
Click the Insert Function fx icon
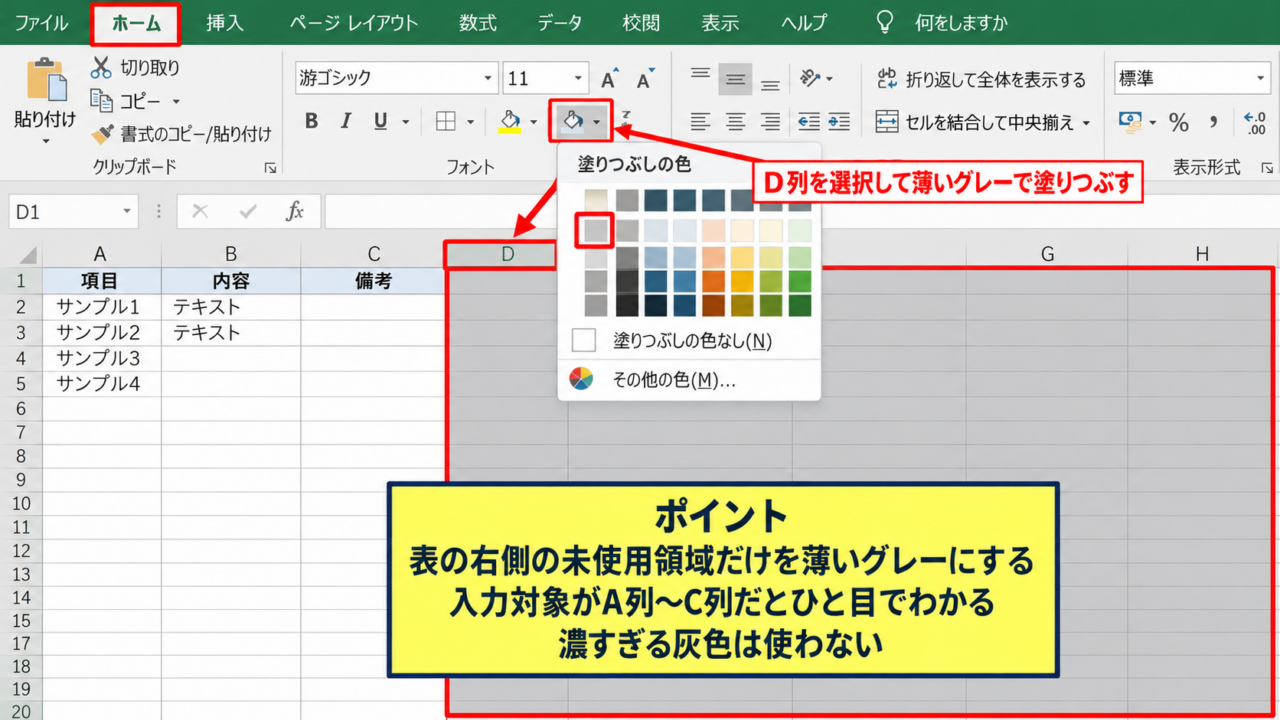click(x=295, y=211)
